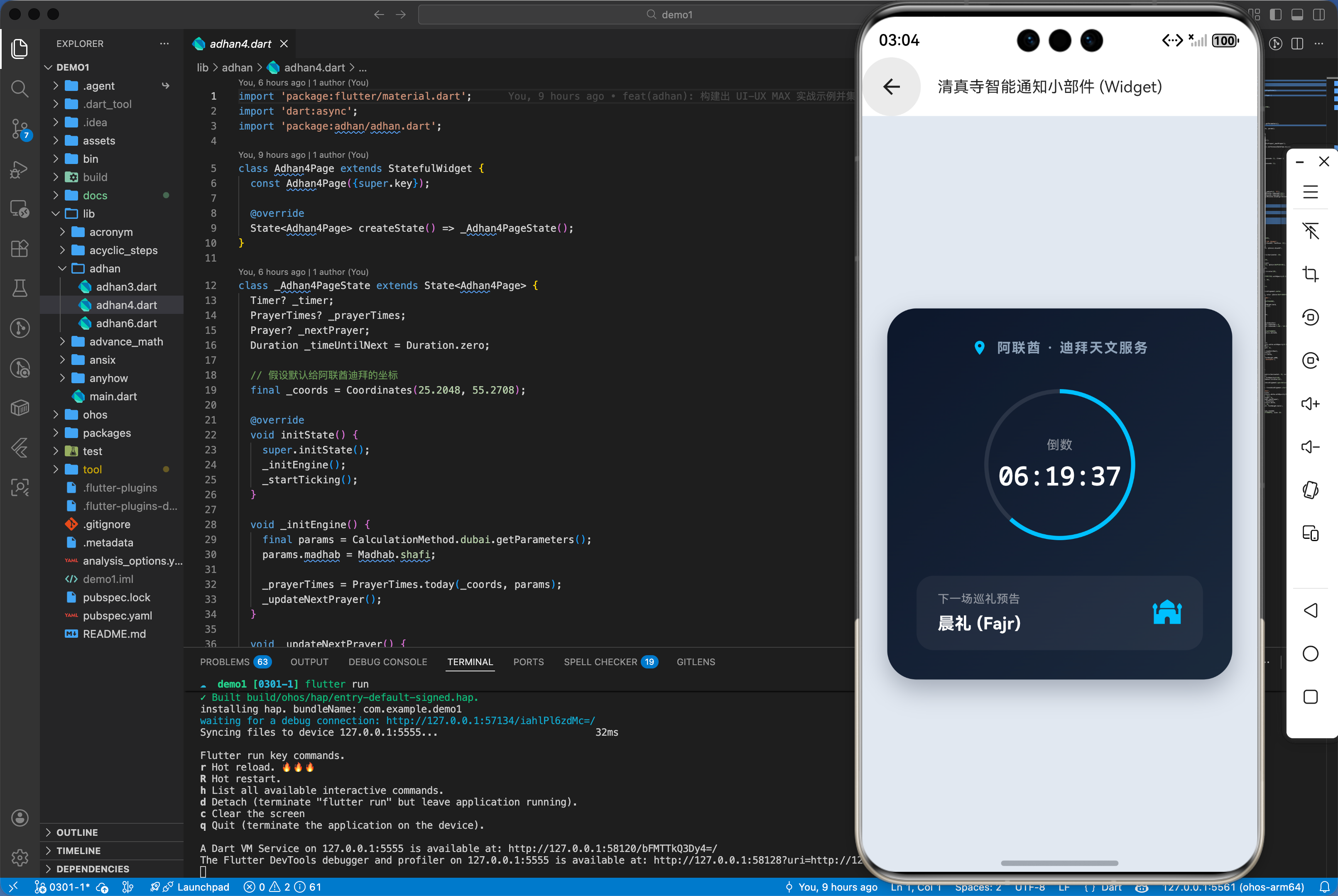This screenshot has width=1338, height=896.
Task: Tap the back arrow in phone app
Action: 891,87
